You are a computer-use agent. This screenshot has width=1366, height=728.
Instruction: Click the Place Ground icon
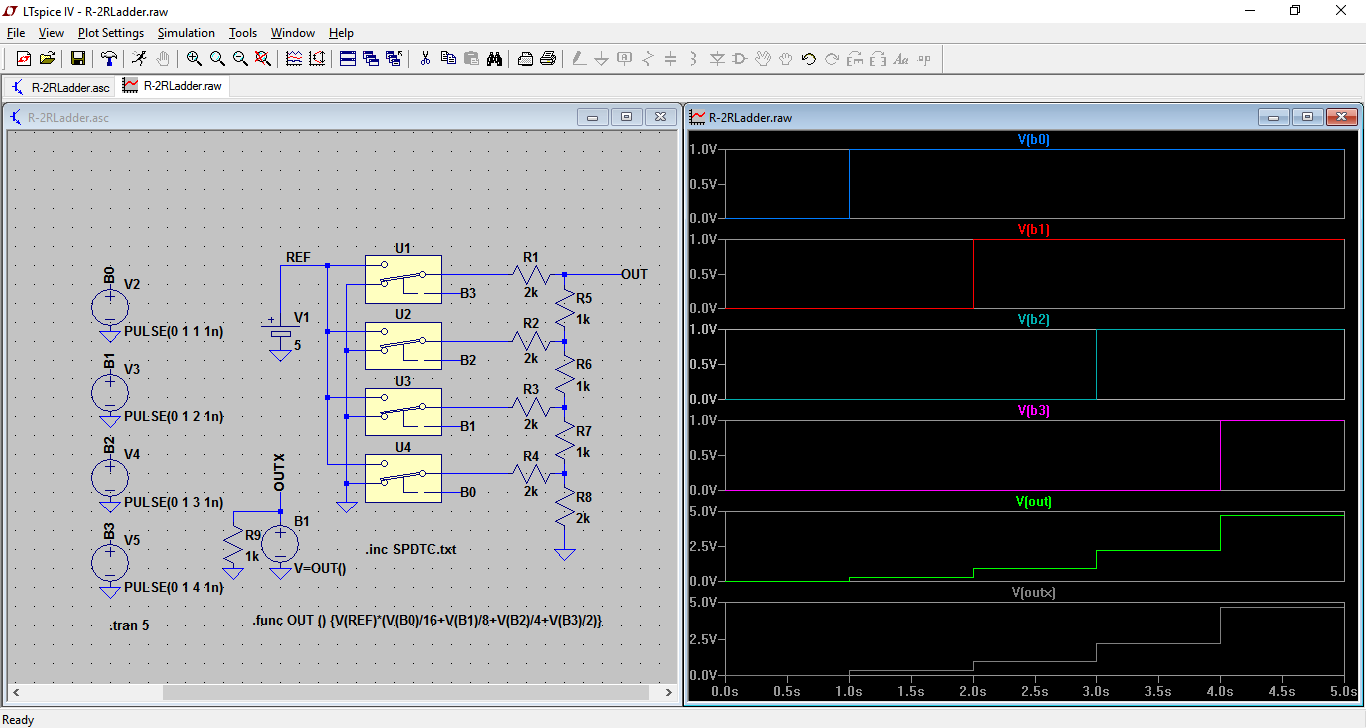pyautogui.click(x=602, y=59)
